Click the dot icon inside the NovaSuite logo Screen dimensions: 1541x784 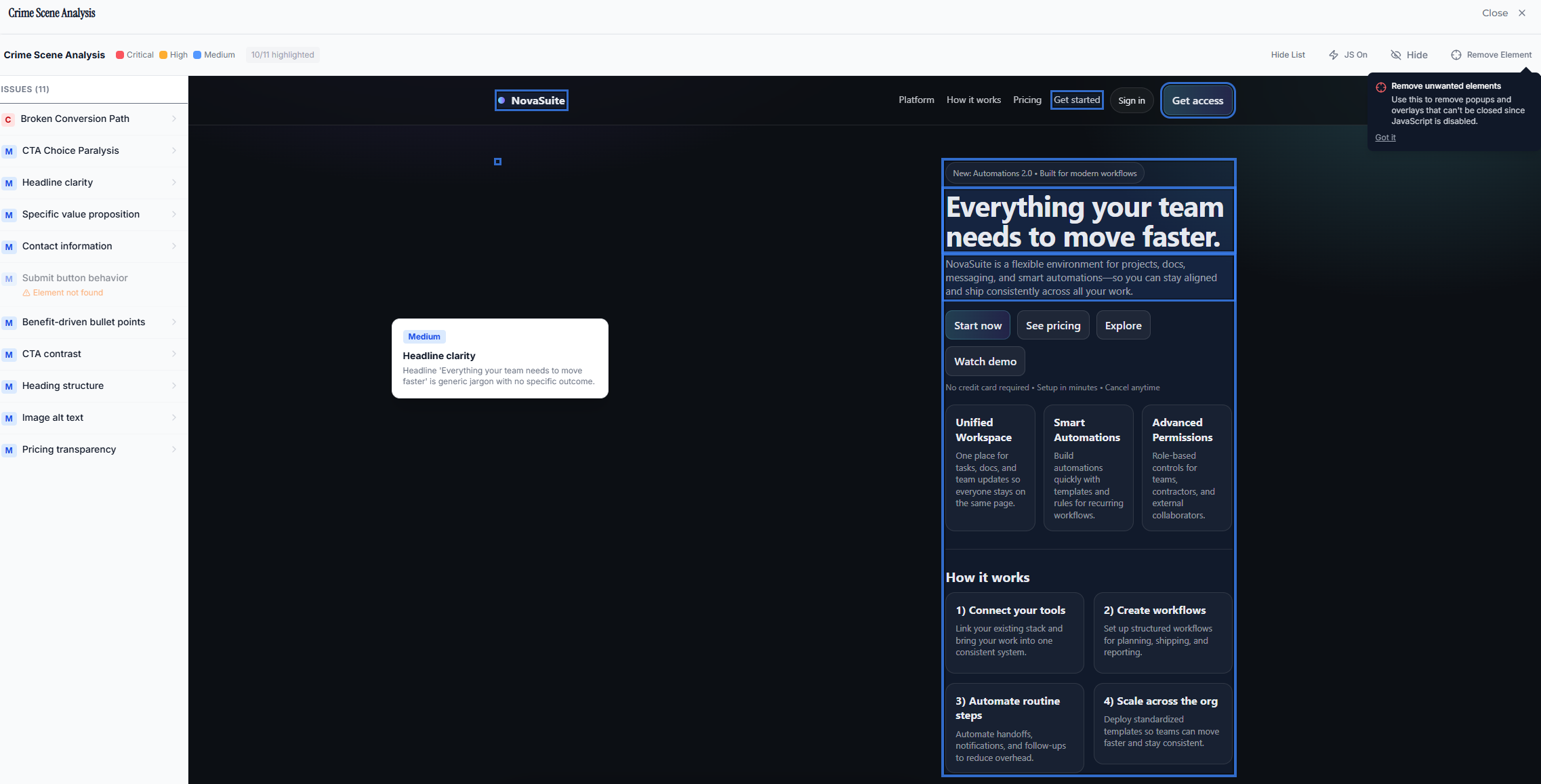point(501,100)
